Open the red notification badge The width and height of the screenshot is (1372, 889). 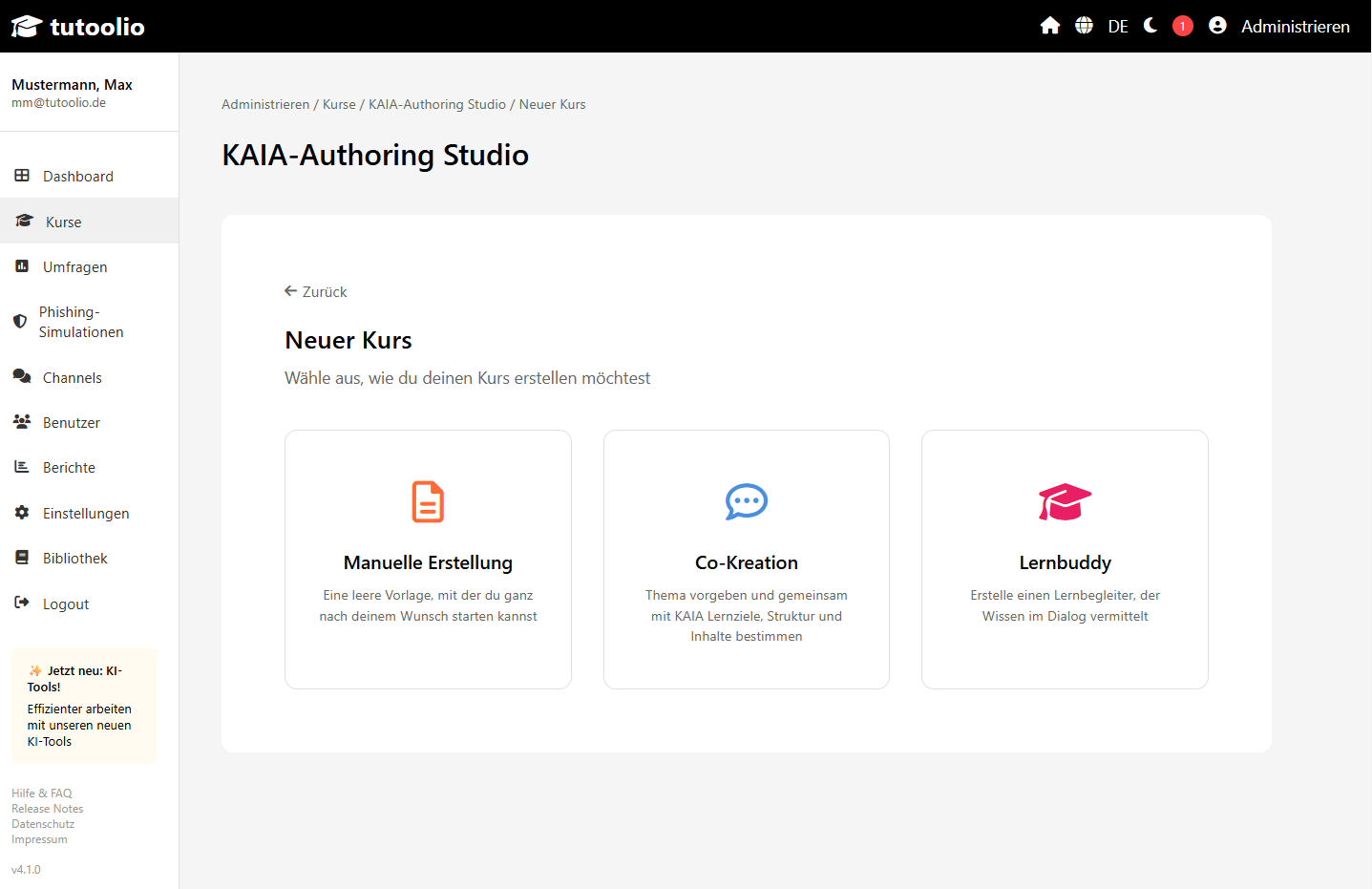(1183, 26)
